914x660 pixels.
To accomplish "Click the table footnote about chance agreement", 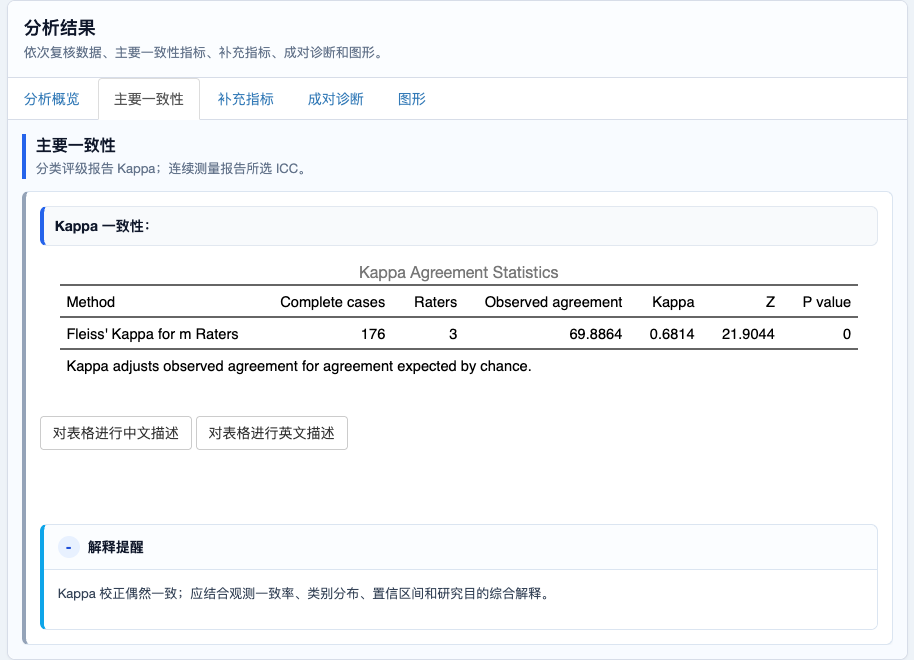I will 299,366.
